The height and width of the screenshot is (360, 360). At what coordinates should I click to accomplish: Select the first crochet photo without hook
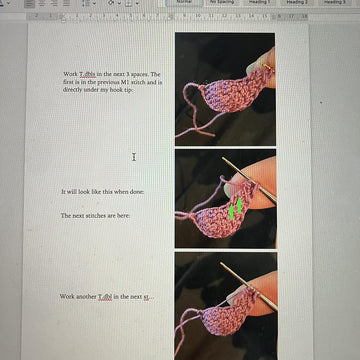tap(225, 89)
